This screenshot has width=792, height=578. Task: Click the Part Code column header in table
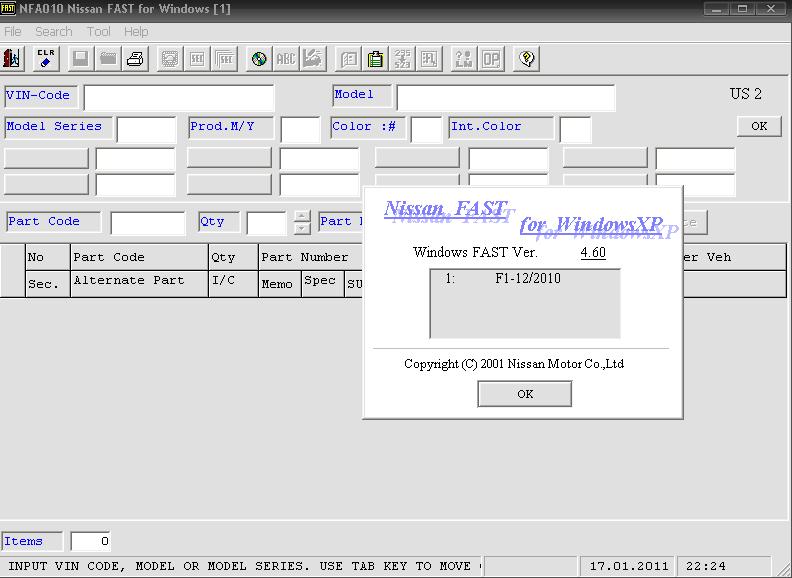pos(139,257)
